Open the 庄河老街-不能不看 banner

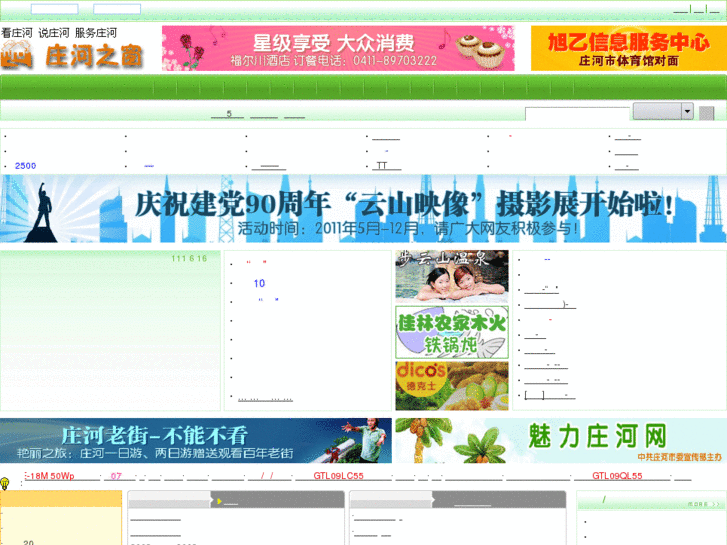tap(196, 441)
